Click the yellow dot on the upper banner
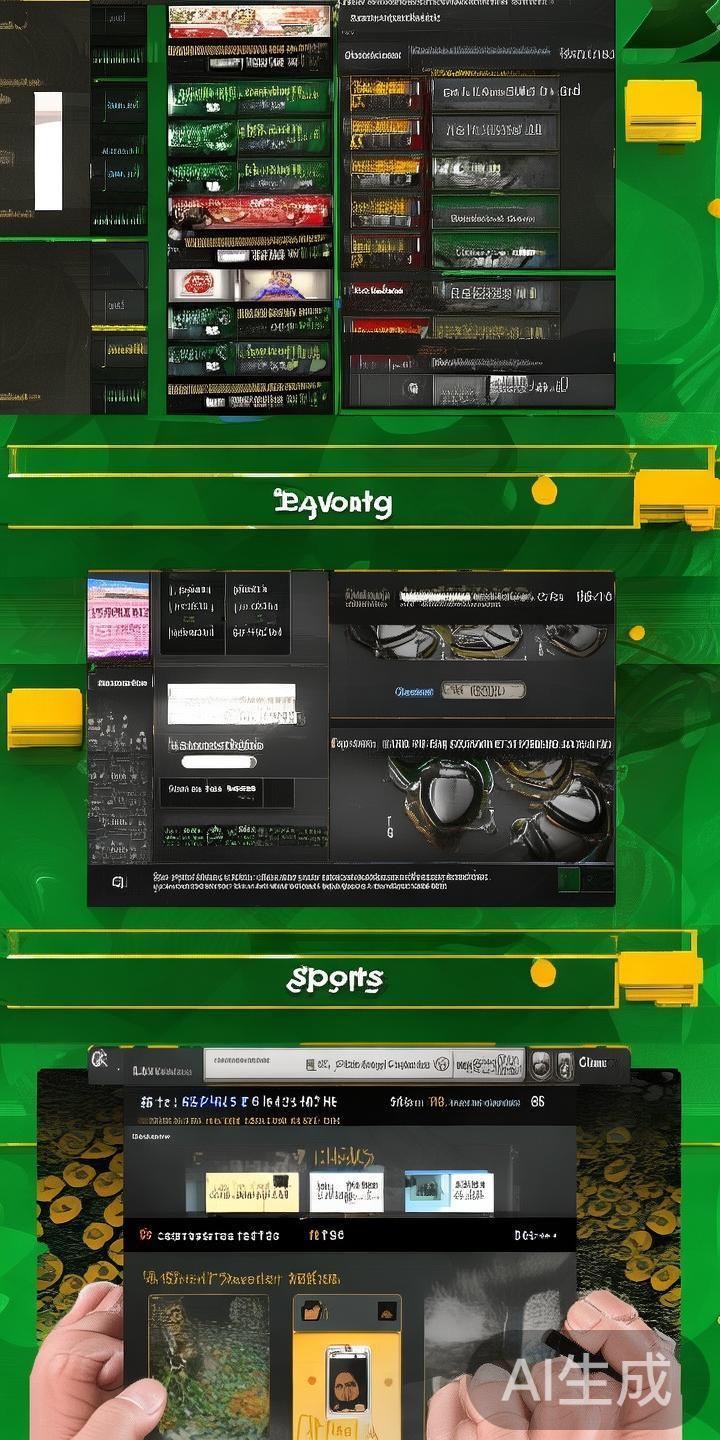720x1440 pixels. click(544, 490)
